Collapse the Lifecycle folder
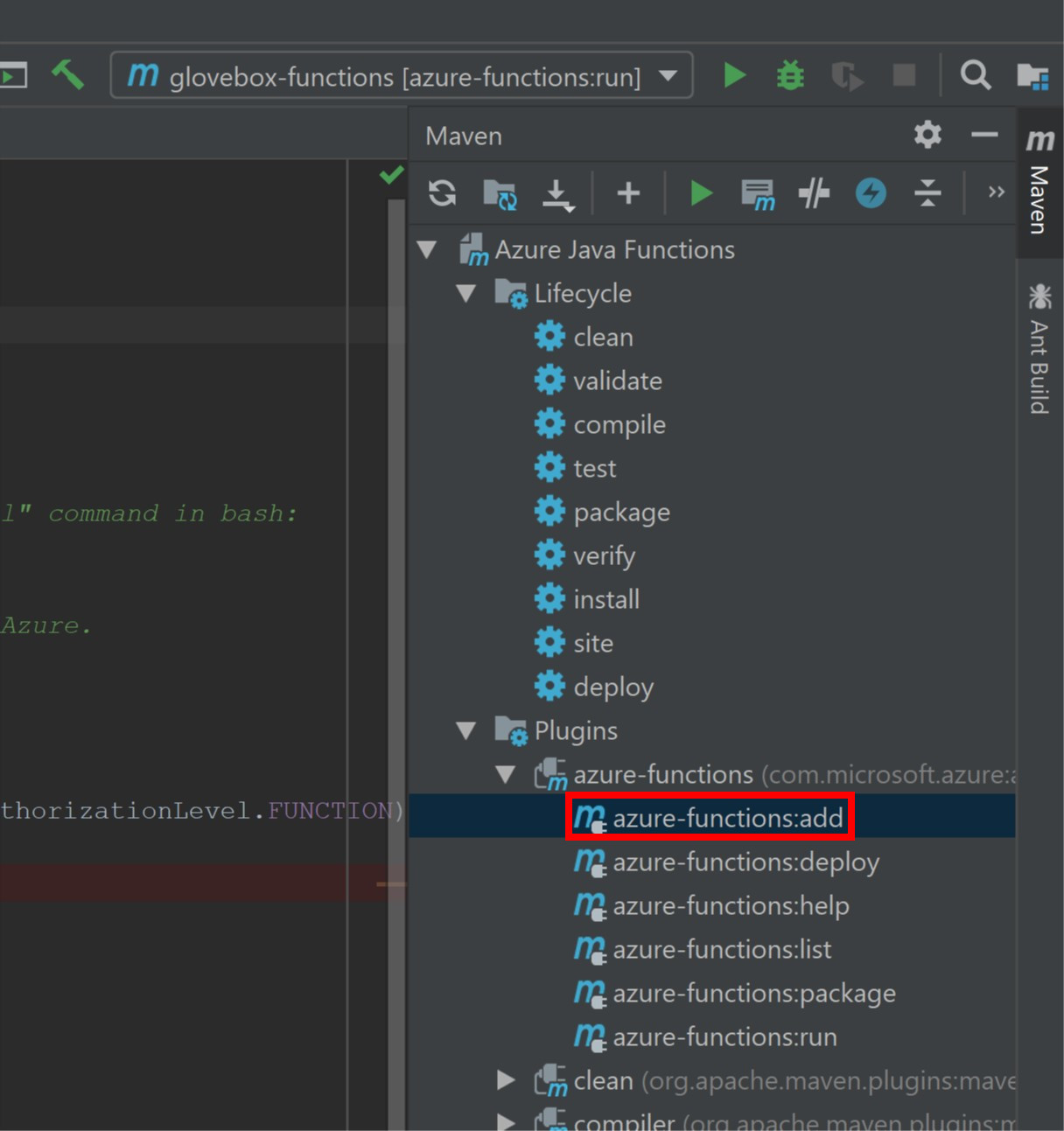The width and height of the screenshot is (1064, 1131). tap(466, 293)
